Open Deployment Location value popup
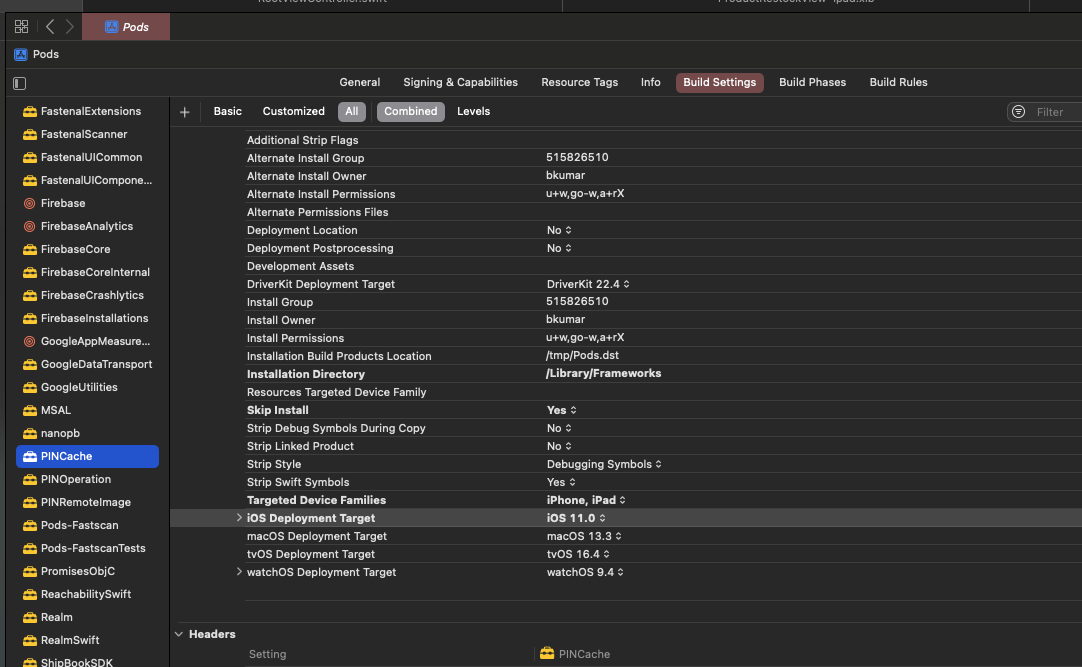The width and height of the screenshot is (1082, 667). (559, 230)
